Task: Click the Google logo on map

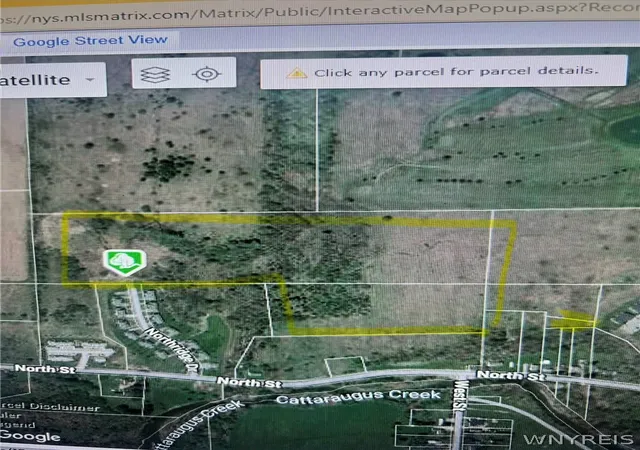Action: pyautogui.click(x=30, y=436)
